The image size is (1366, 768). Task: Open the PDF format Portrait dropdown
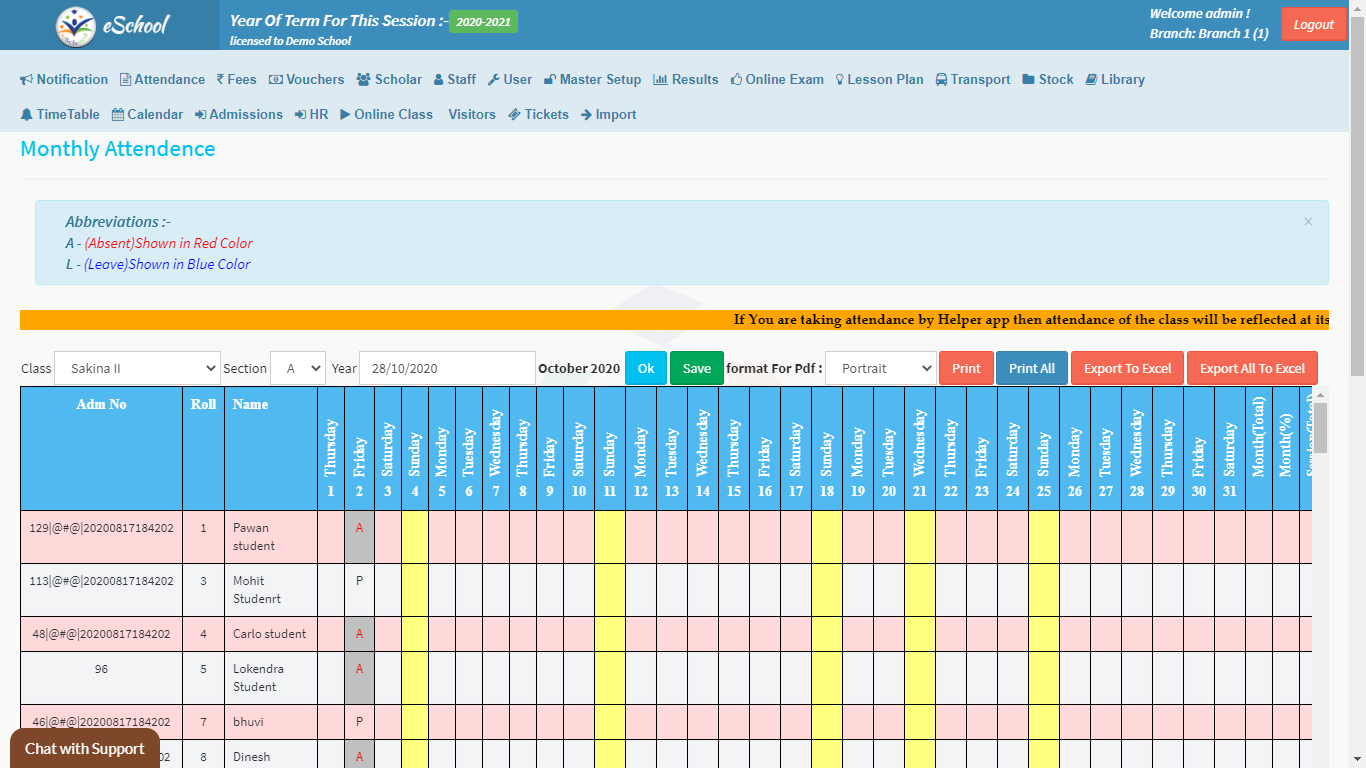[x=880, y=368]
